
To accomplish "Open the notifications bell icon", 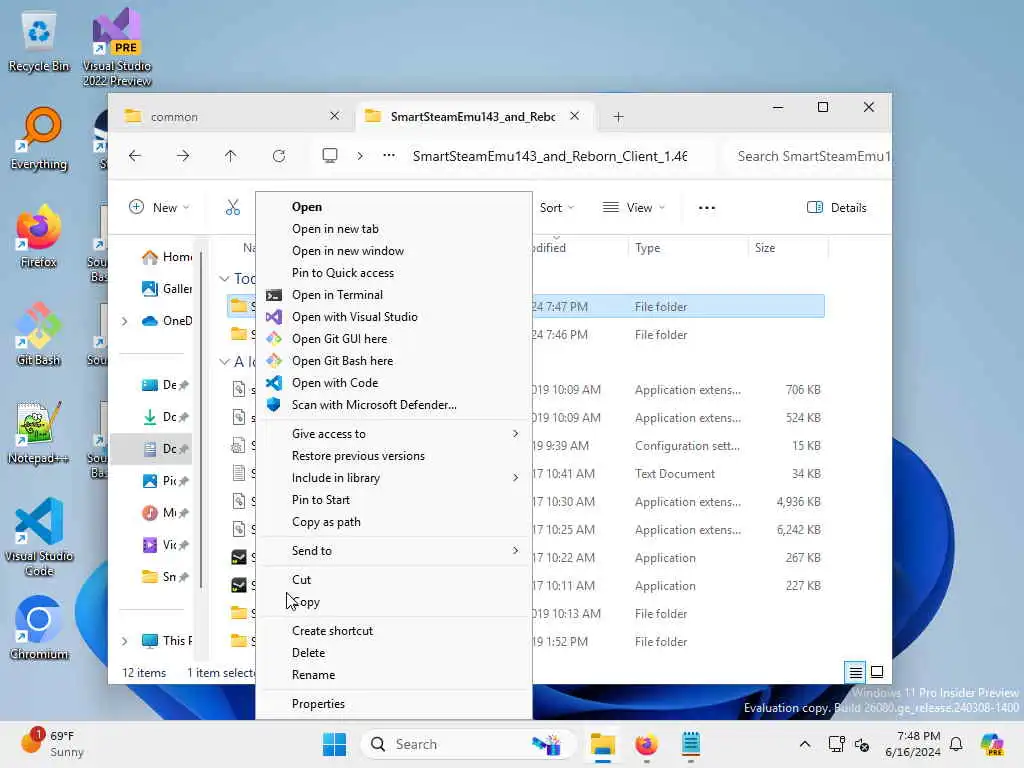I will click(x=956, y=744).
